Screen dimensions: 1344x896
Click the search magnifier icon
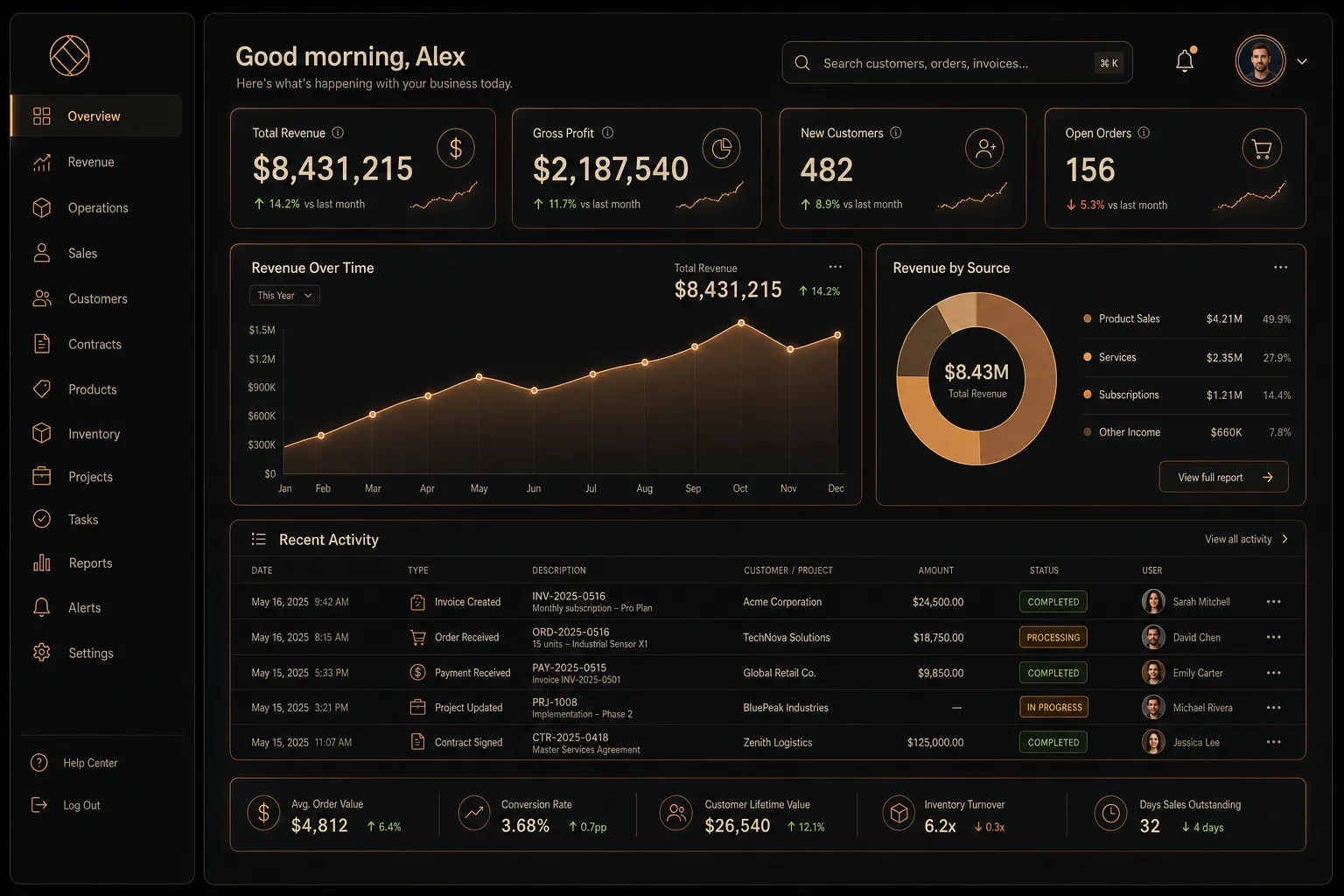pyautogui.click(x=801, y=63)
